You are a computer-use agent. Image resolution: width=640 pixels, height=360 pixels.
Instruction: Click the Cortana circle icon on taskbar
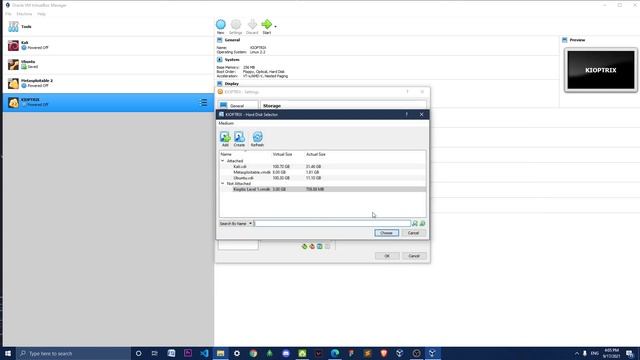pyautogui.click(x=138, y=353)
